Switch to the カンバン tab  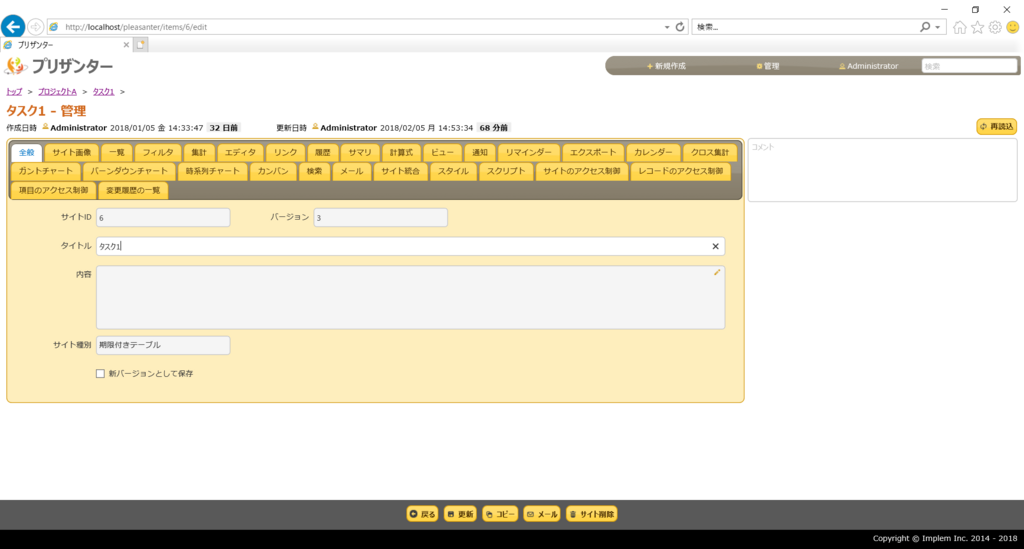(x=273, y=171)
